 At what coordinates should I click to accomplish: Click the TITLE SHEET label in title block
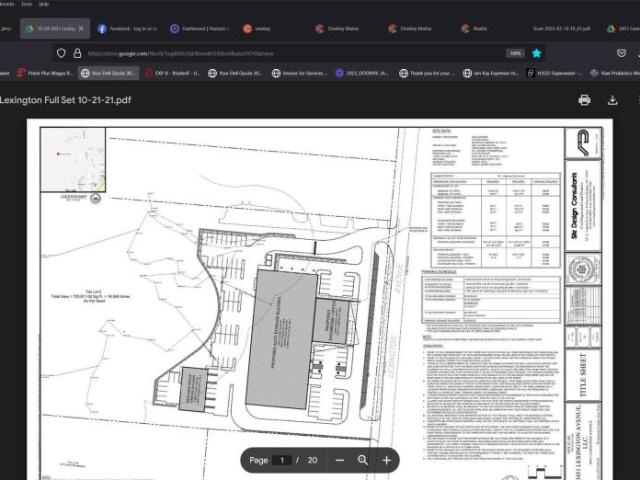point(583,375)
